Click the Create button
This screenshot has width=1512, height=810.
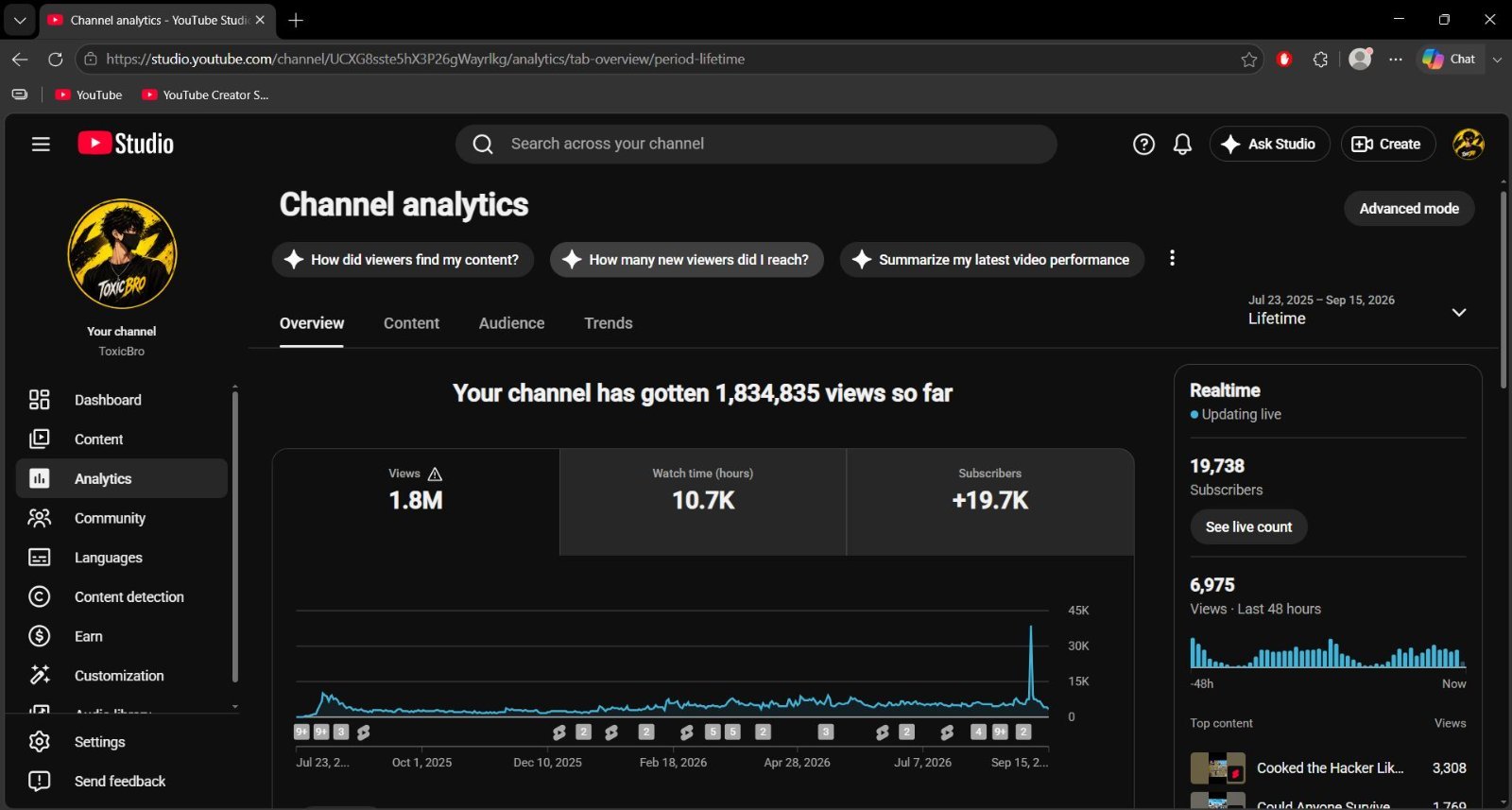click(x=1387, y=144)
